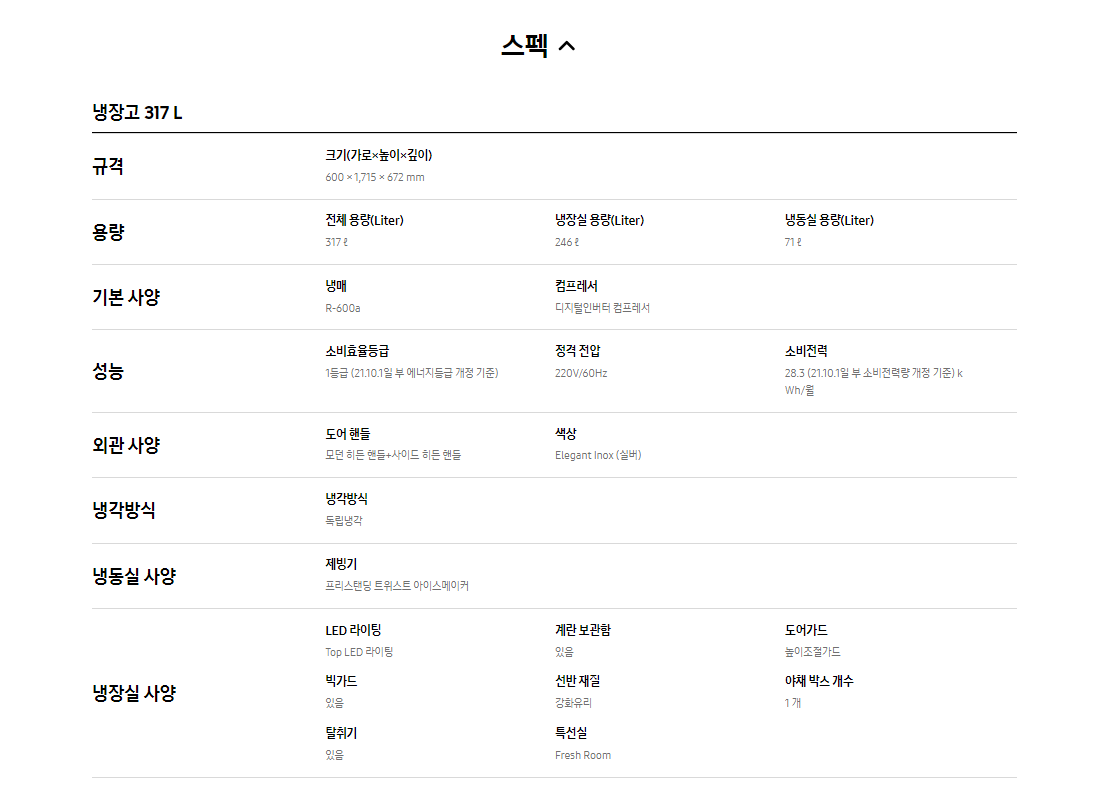
Task: Click the 디지털인버터 컴프레서 text
Action: tap(602, 308)
